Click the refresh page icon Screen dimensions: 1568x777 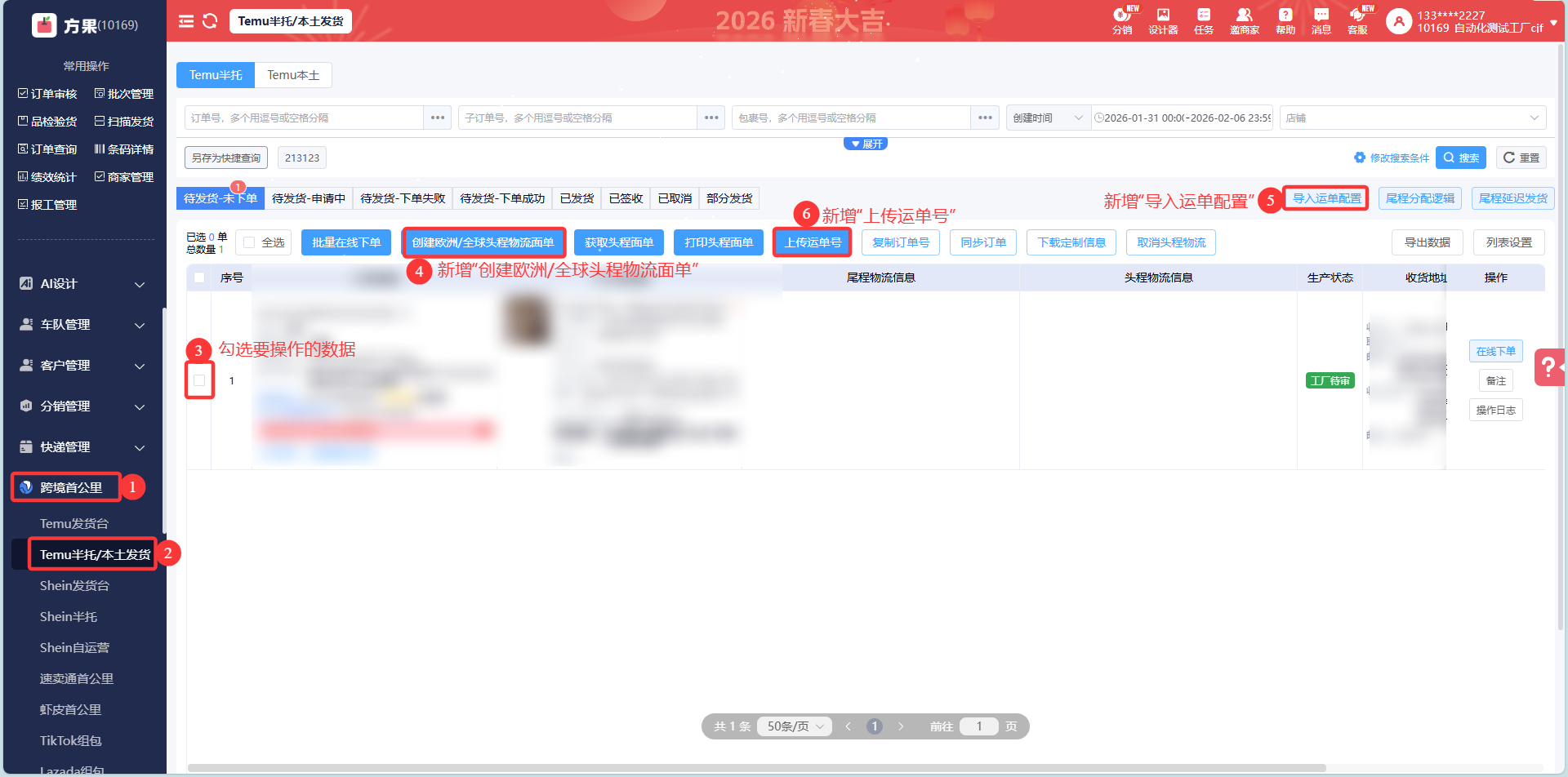click(210, 21)
